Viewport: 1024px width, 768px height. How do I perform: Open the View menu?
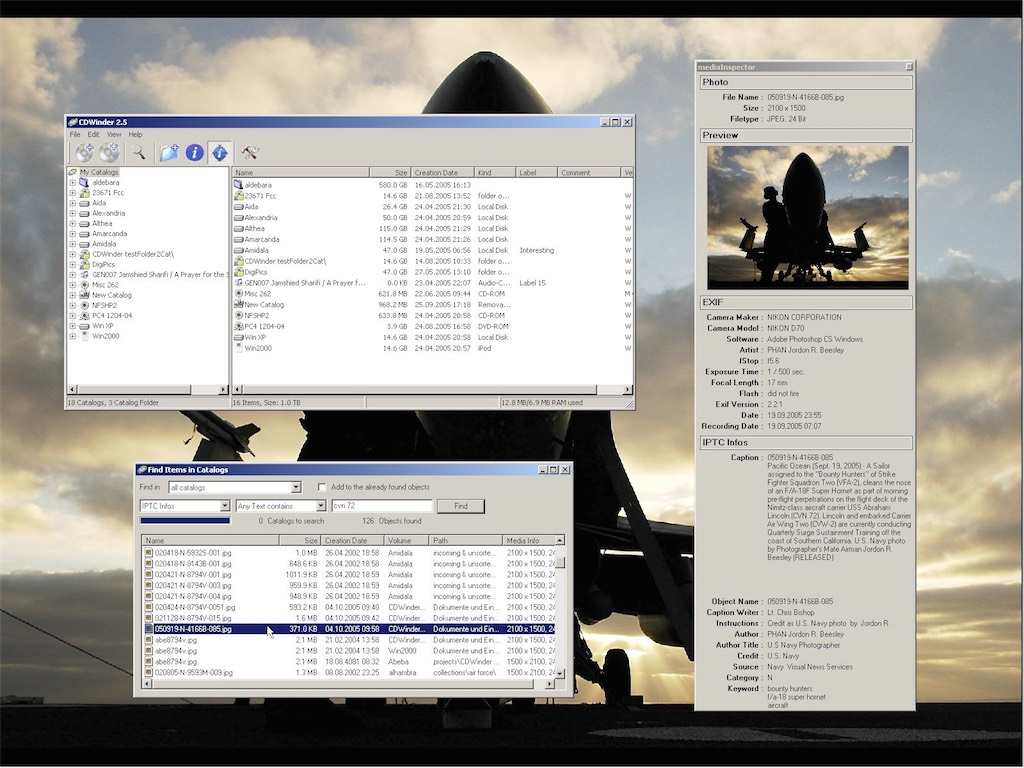114,134
